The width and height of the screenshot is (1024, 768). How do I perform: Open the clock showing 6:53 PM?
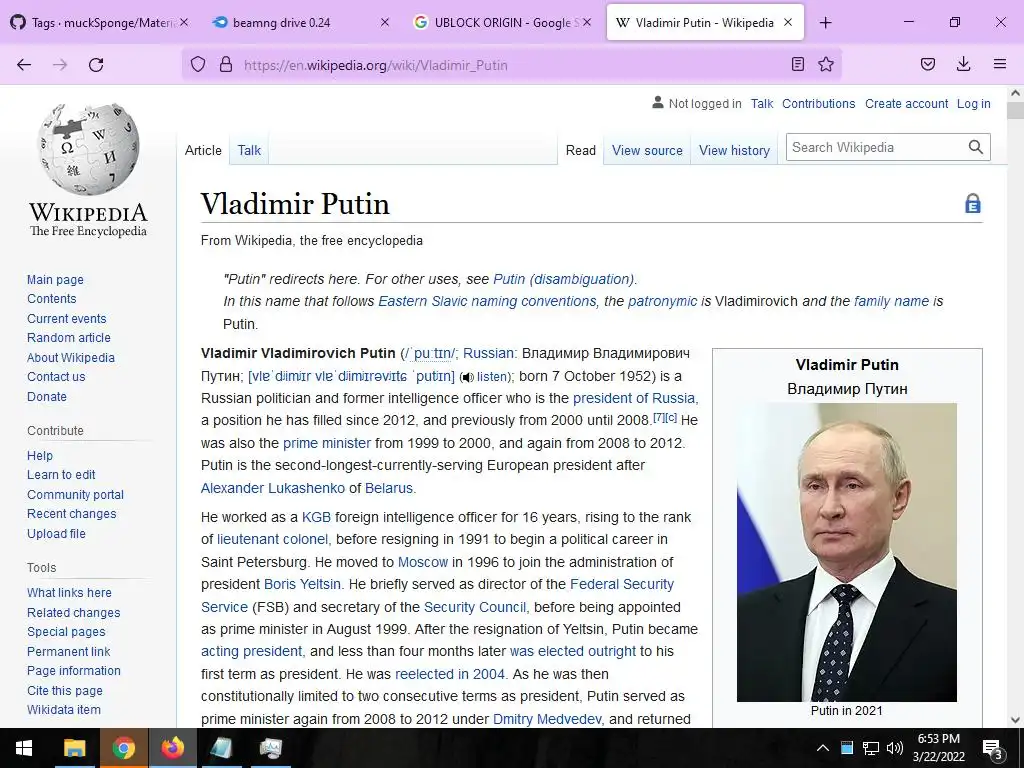(x=938, y=748)
